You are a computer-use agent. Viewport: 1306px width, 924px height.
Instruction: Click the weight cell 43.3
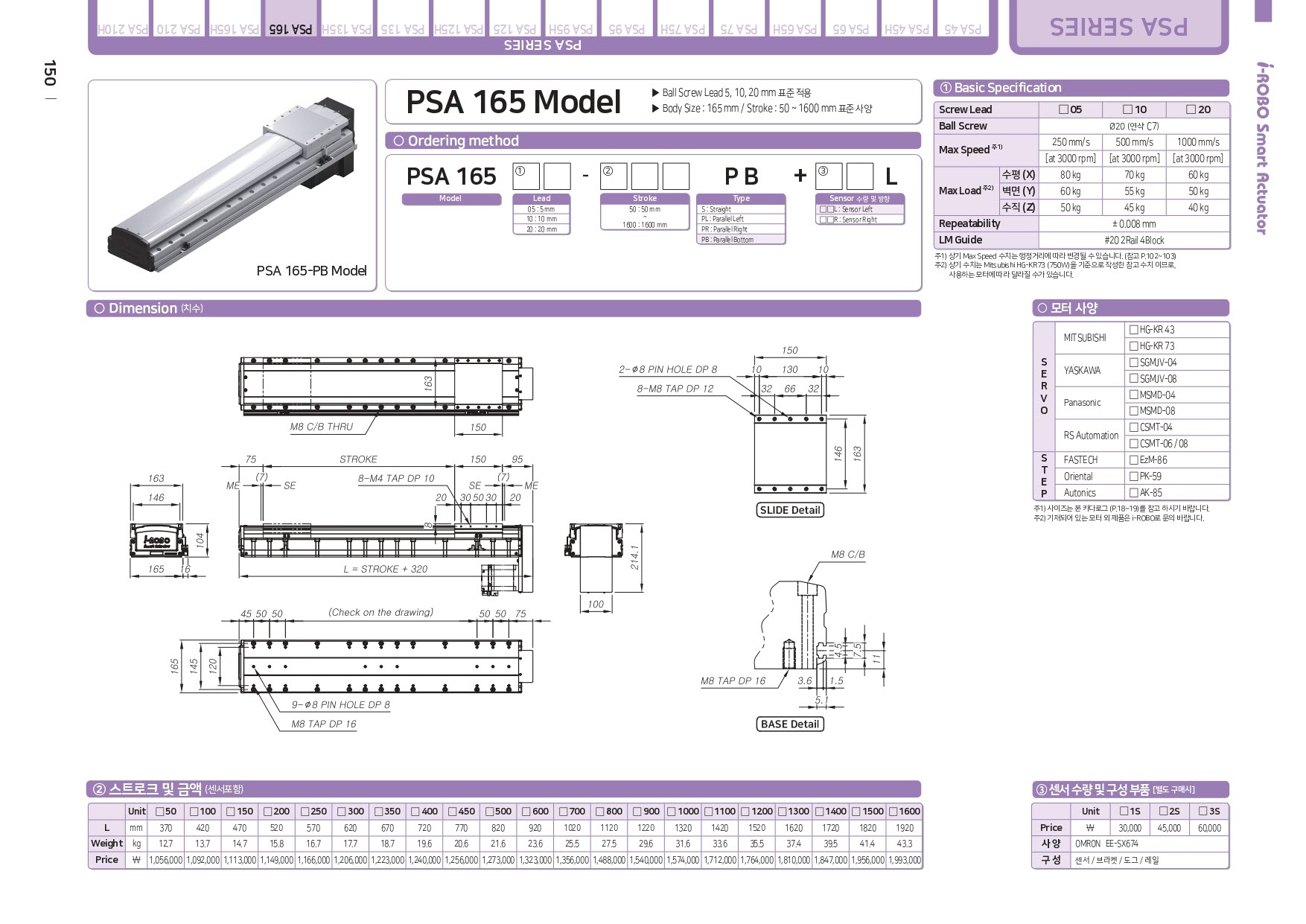(x=904, y=844)
